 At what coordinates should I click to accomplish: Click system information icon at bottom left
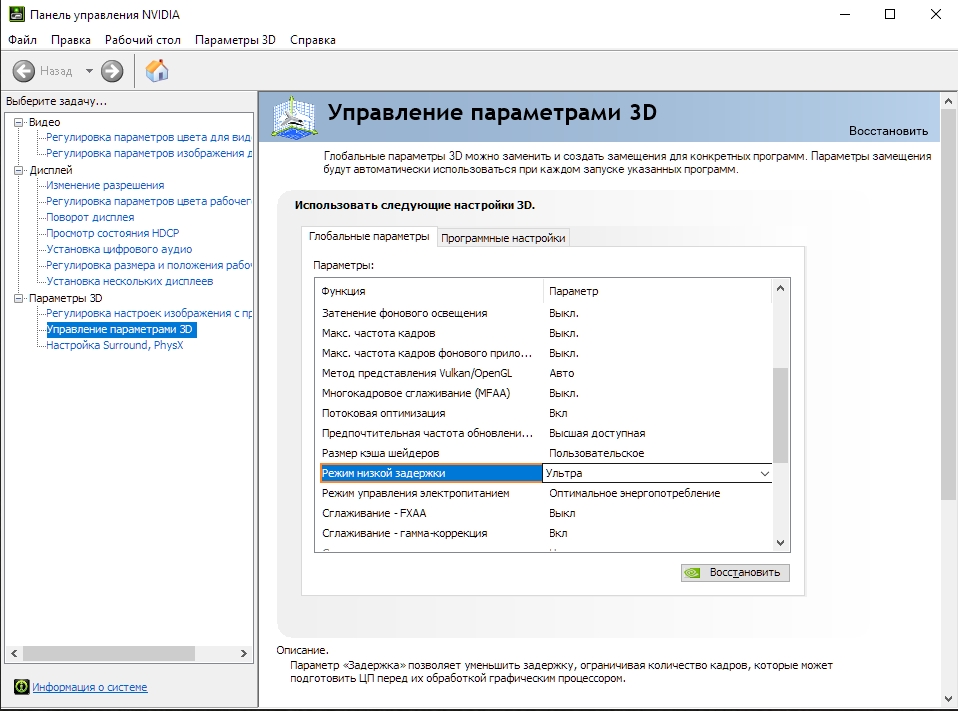point(21,687)
